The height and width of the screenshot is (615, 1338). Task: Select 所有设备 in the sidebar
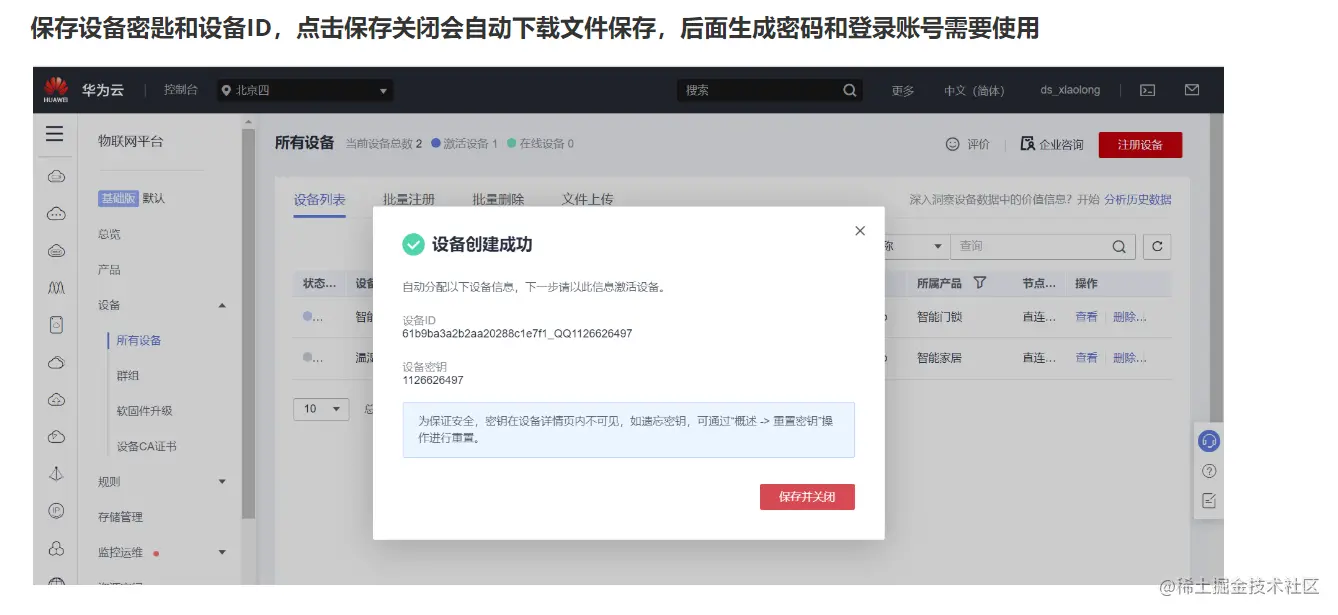(138, 341)
